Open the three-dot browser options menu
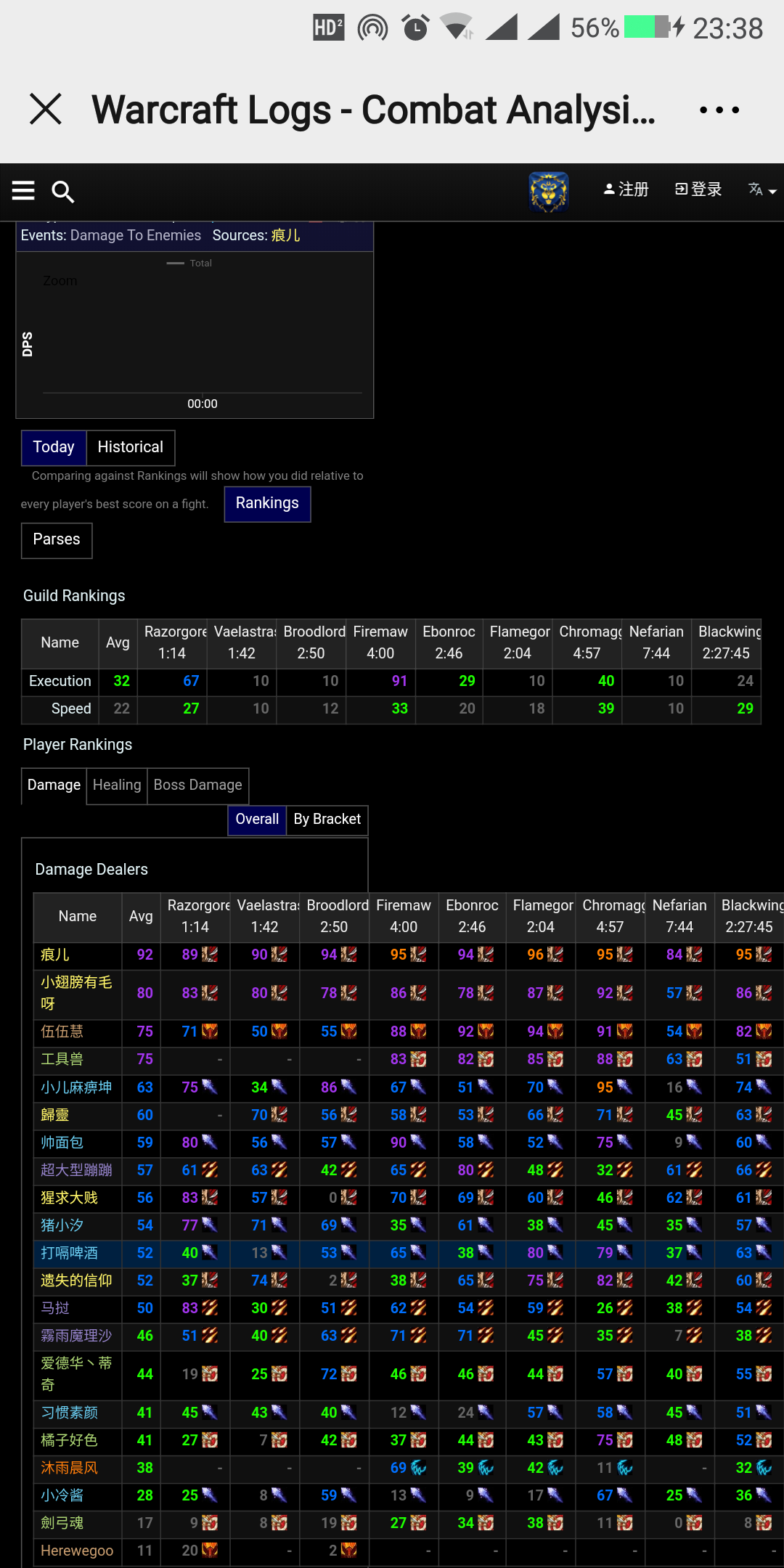Image resolution: width=784 pixels, height=1568 pixels. click(x=719, y=110)
